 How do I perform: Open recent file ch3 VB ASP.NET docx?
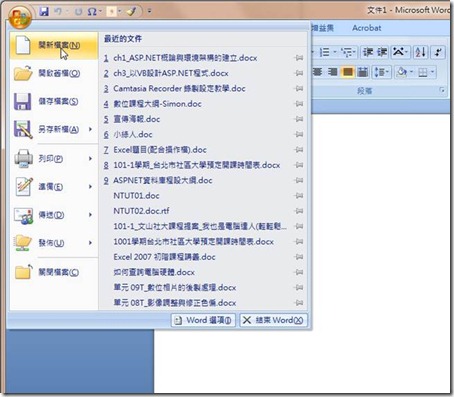pos(203,73)
